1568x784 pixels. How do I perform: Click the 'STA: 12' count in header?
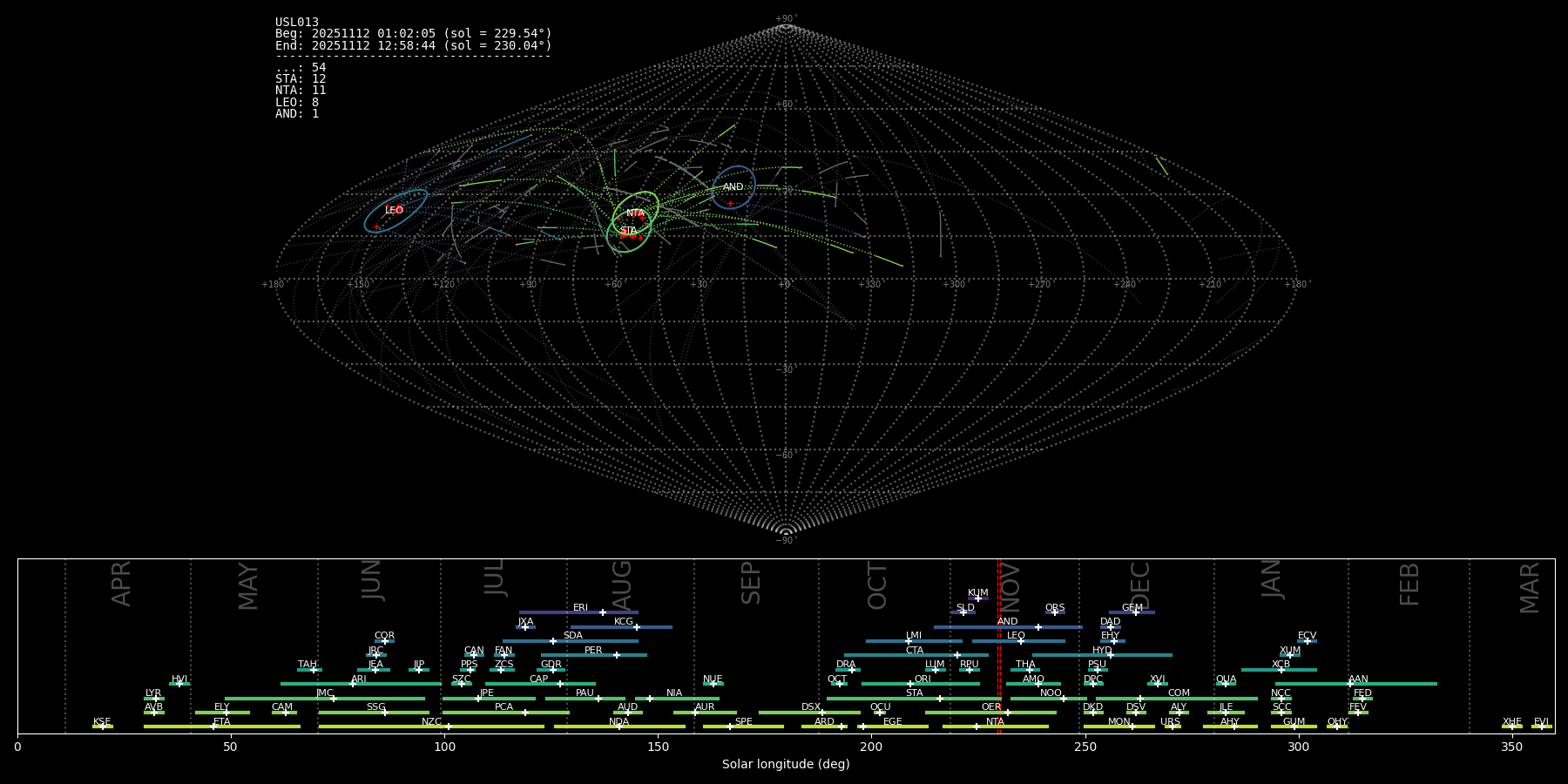(301, 79)
